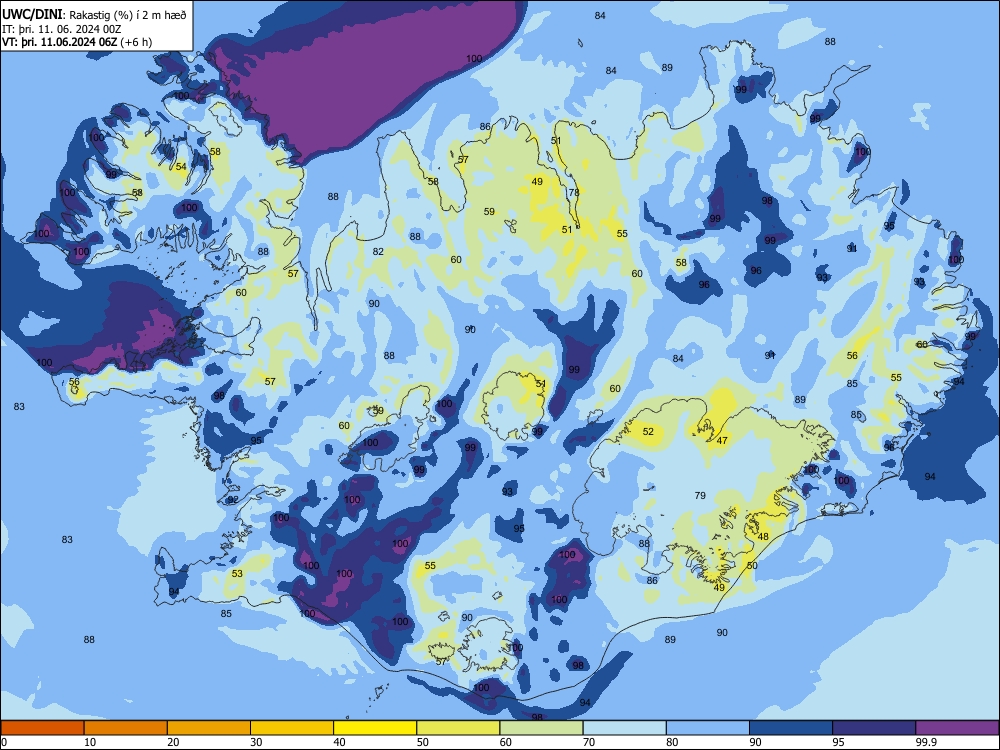Viewport: 1000px width, 750px height.
Task: Click the golden 30–40 legend swatch
Action: pyautogui.click(x=291, y=728)
